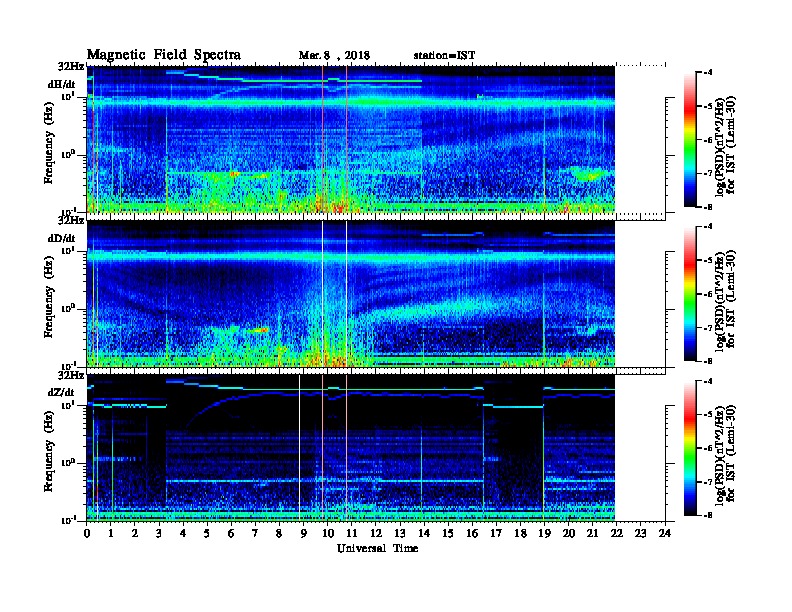Screen dimensions: 792x612
Task: Select the "Frequency (Hz)" label of dH/dt panel
Action: tap(48, 143)
